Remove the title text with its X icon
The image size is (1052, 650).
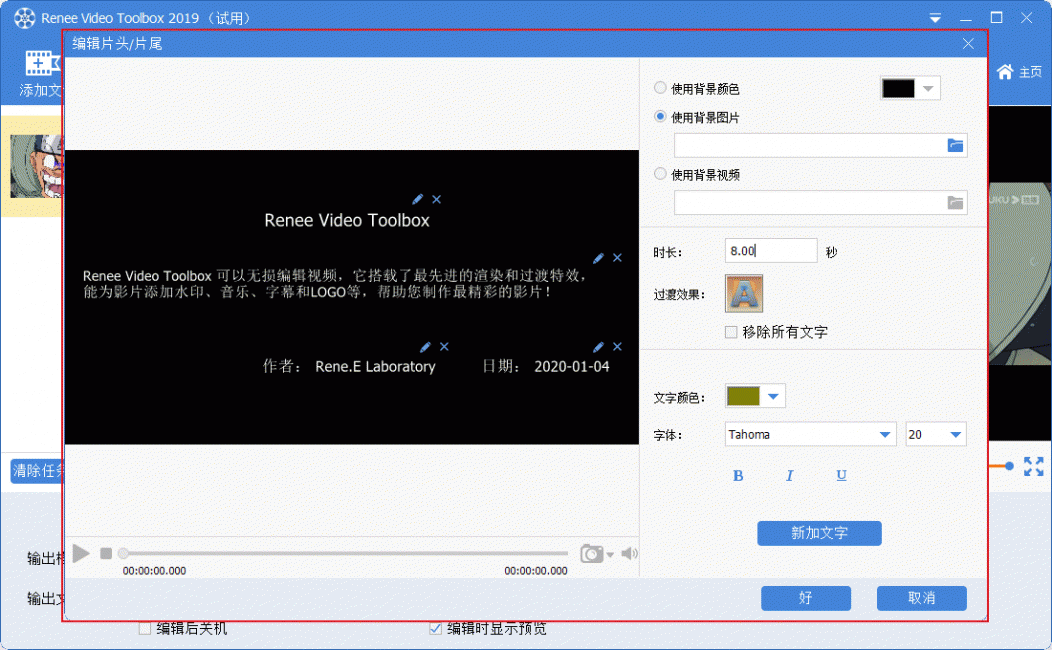tap(437, 199)
